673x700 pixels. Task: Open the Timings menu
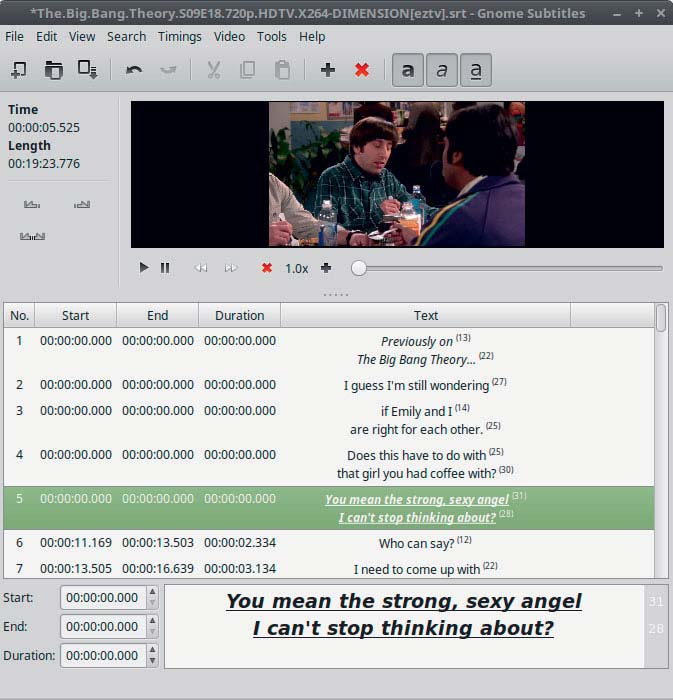pos(179,37)
